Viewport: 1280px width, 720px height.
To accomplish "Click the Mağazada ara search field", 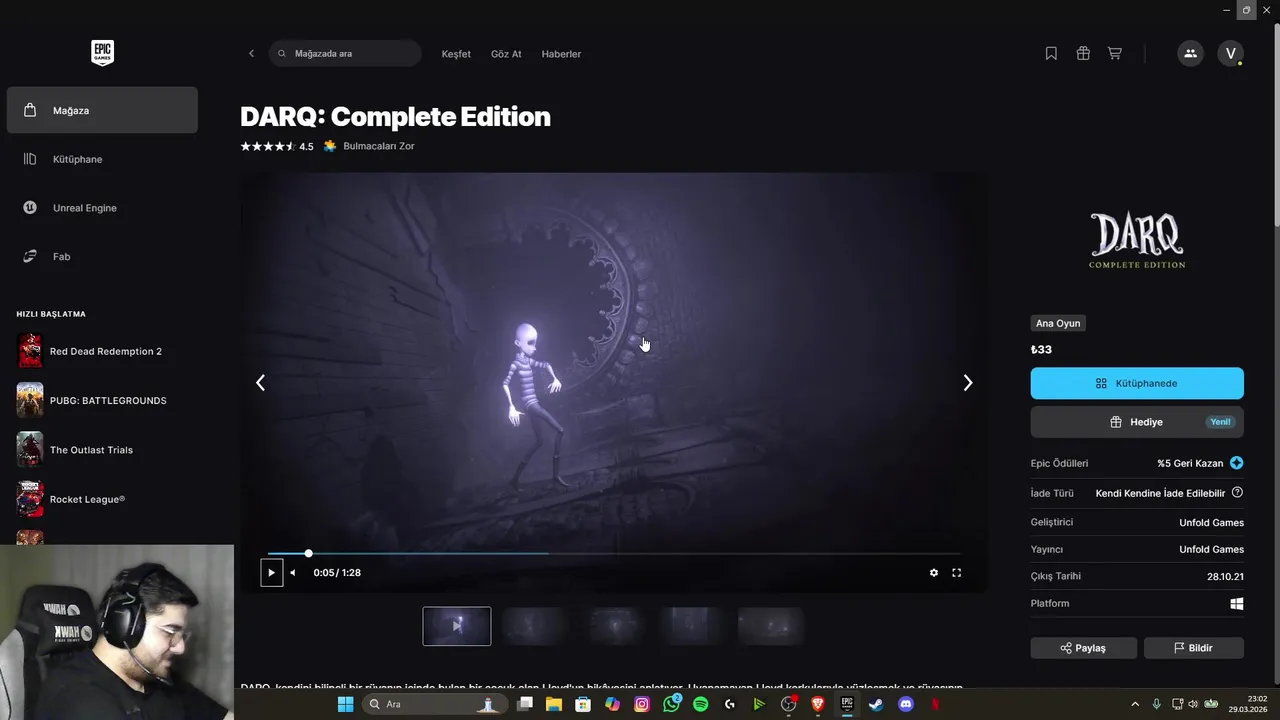I will point(345,54).
